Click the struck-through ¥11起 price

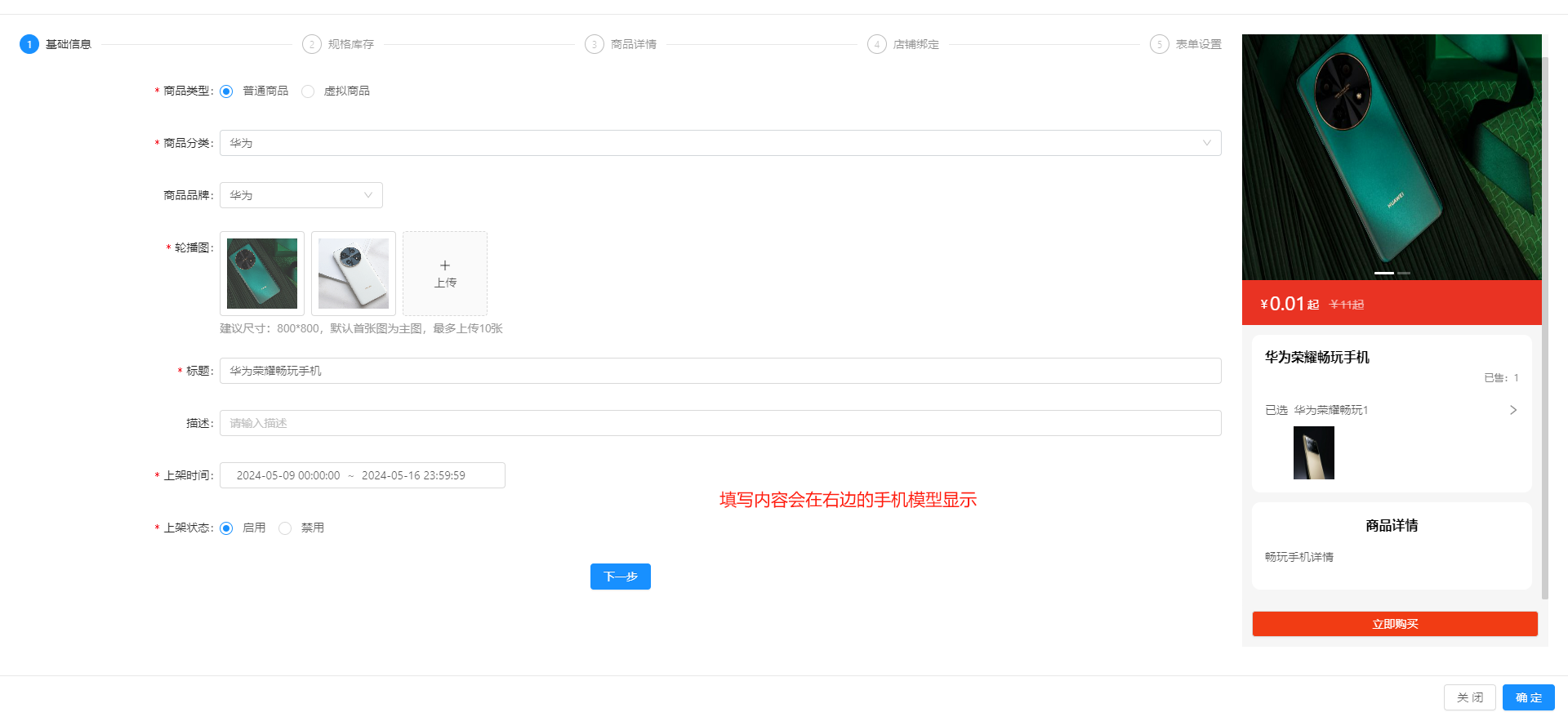(x=1347, y=305)
